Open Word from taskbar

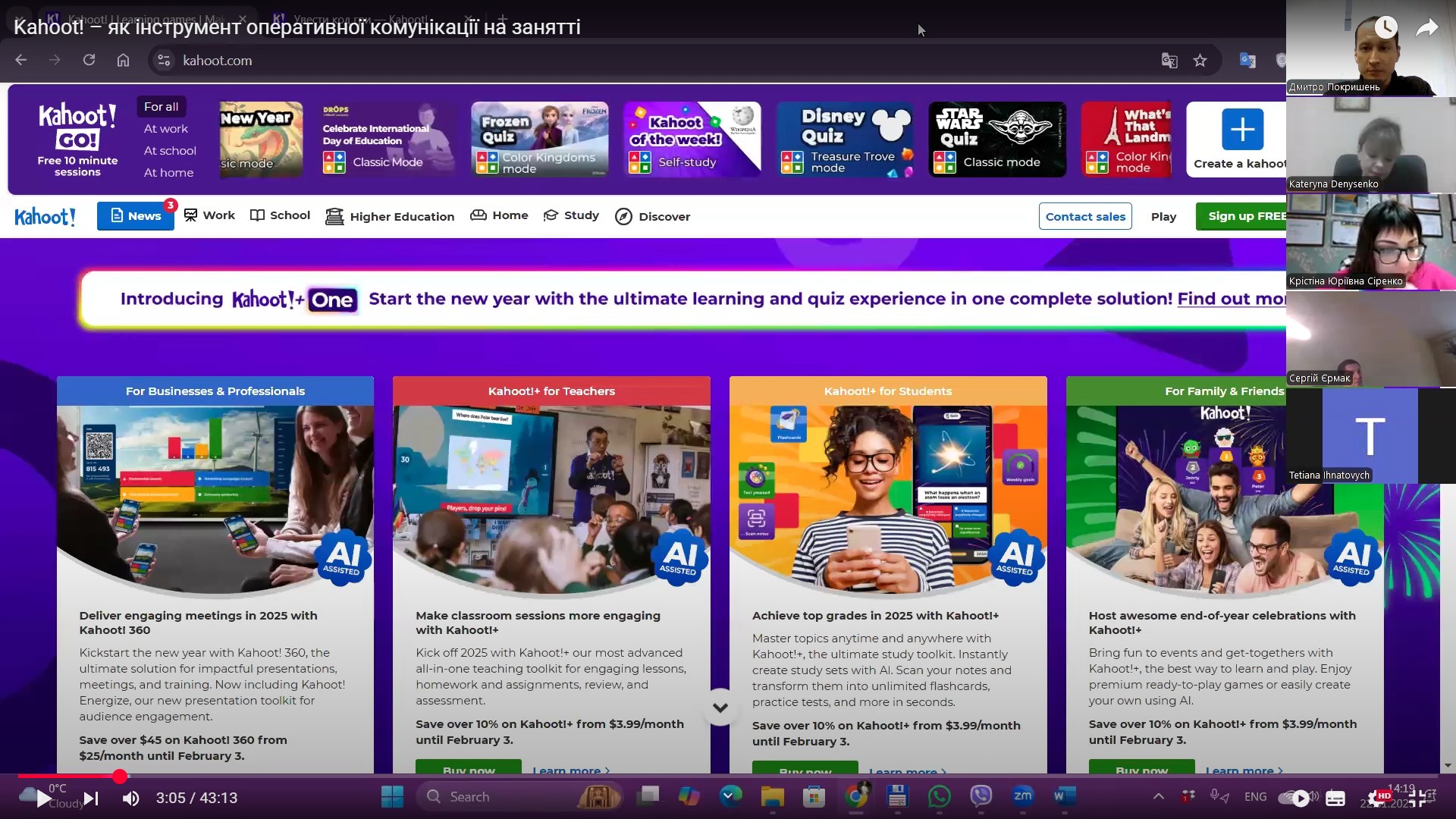coord(1064,796)
